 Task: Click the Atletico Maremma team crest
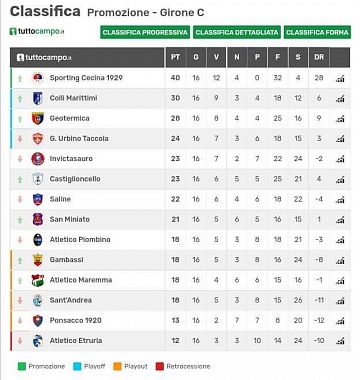click(38, 280)
